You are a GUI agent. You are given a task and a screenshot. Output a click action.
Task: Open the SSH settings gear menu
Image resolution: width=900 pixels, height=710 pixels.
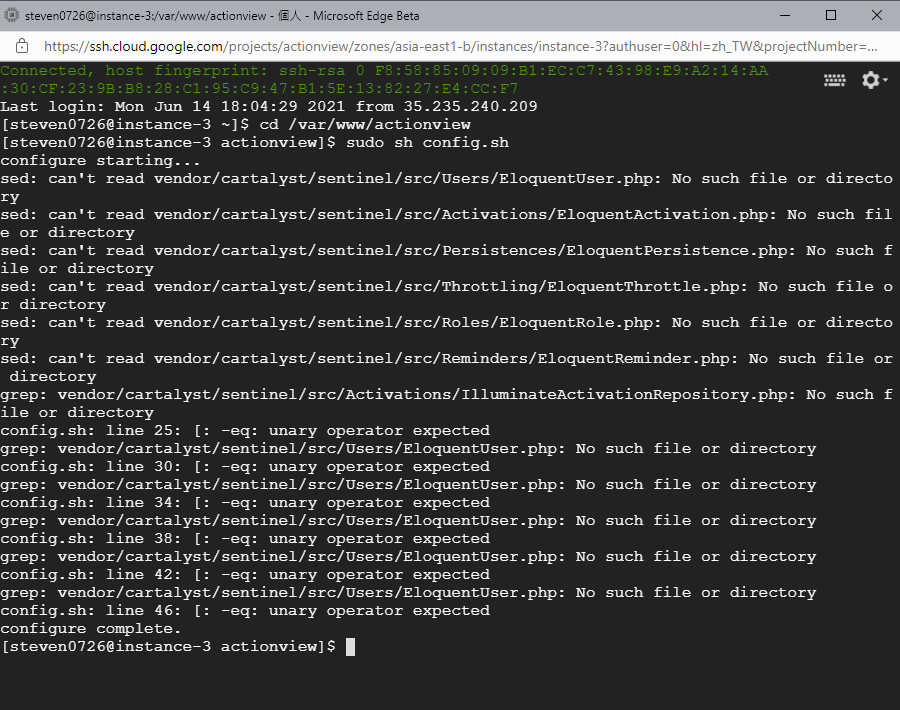874,80
